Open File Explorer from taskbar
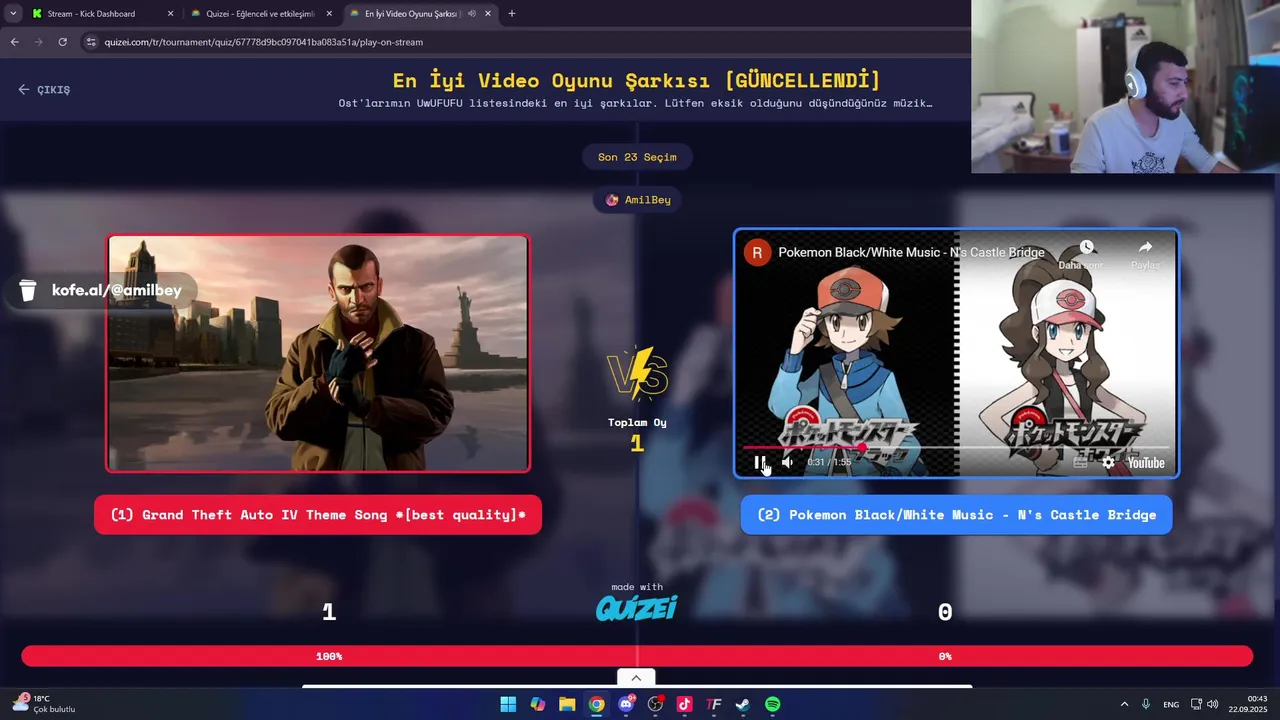Screen dimensions: 1280x720 click(567, 704)
